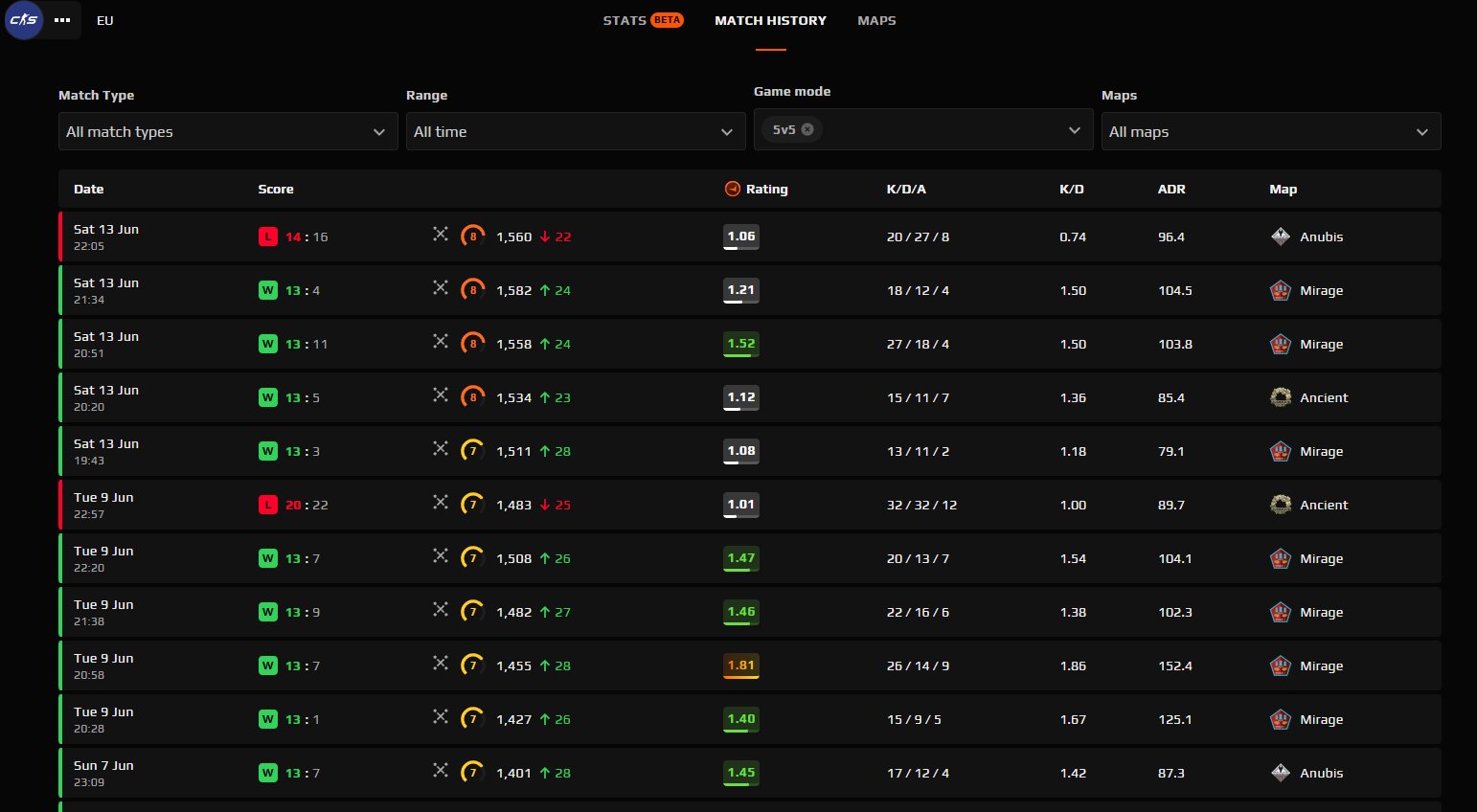Click the Anubis map icon on Sun 7 Jun match
1477x812 pixels.
click(1281, 773)
